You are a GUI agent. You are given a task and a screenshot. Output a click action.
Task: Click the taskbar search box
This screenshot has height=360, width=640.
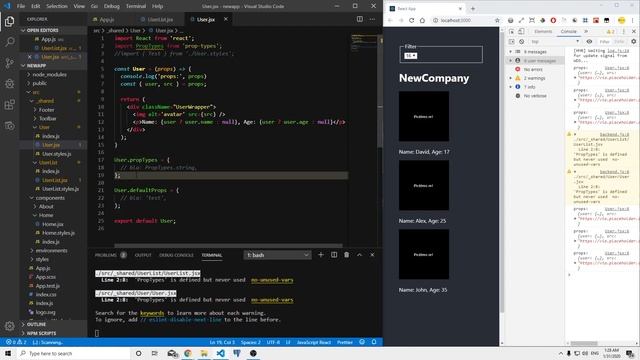(73, 353)
